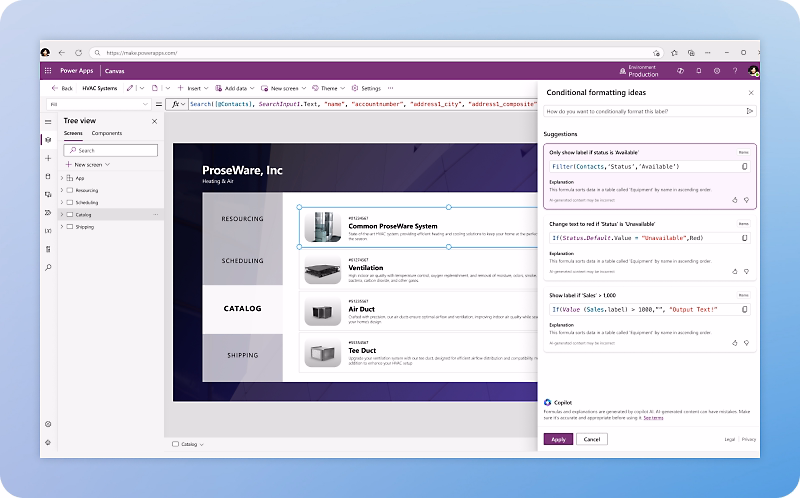Open the app launcher waffle icon
The image size is (800, 498).
pos(48,71)
